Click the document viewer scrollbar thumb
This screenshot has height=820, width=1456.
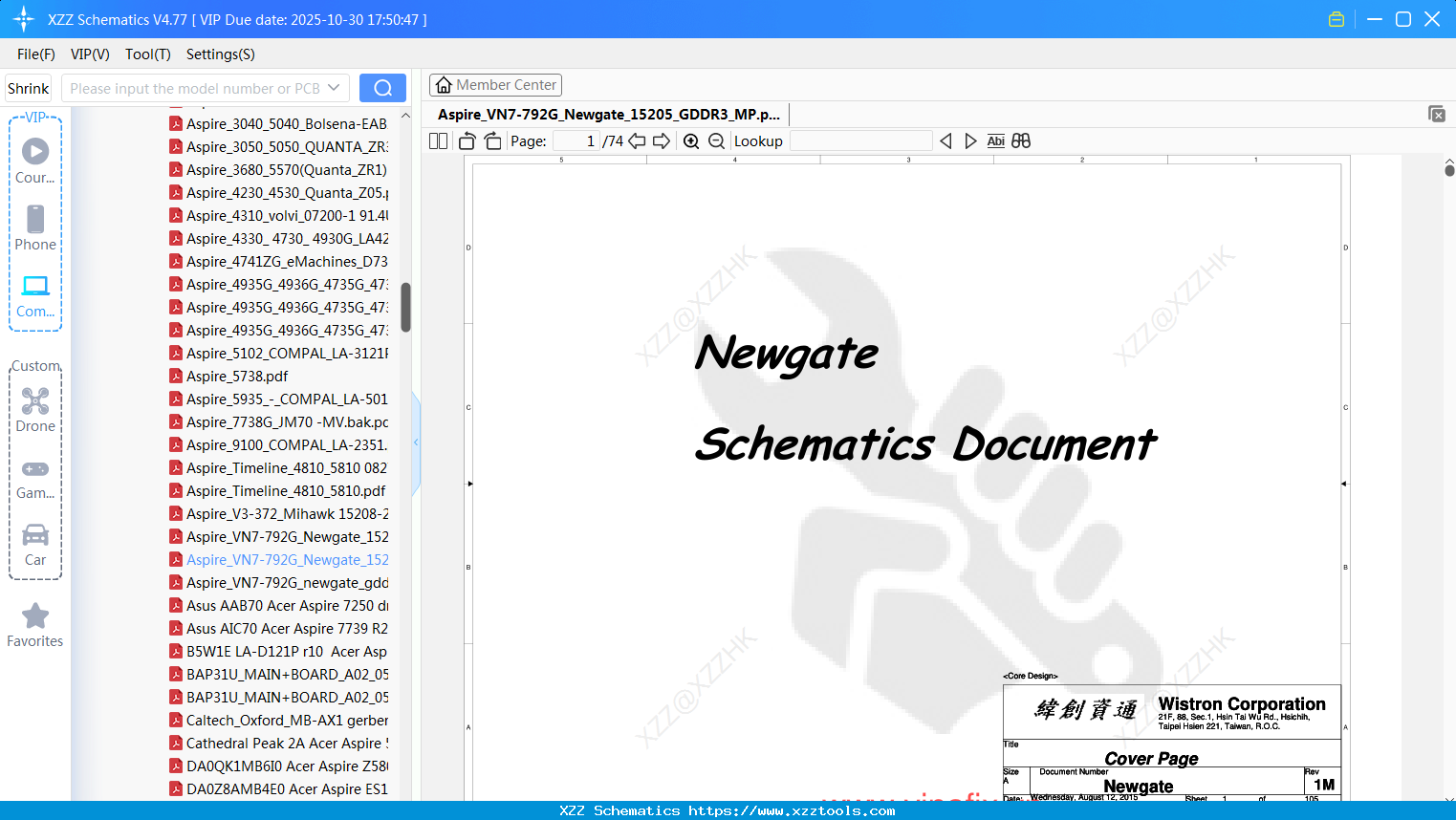(1449, 170)
